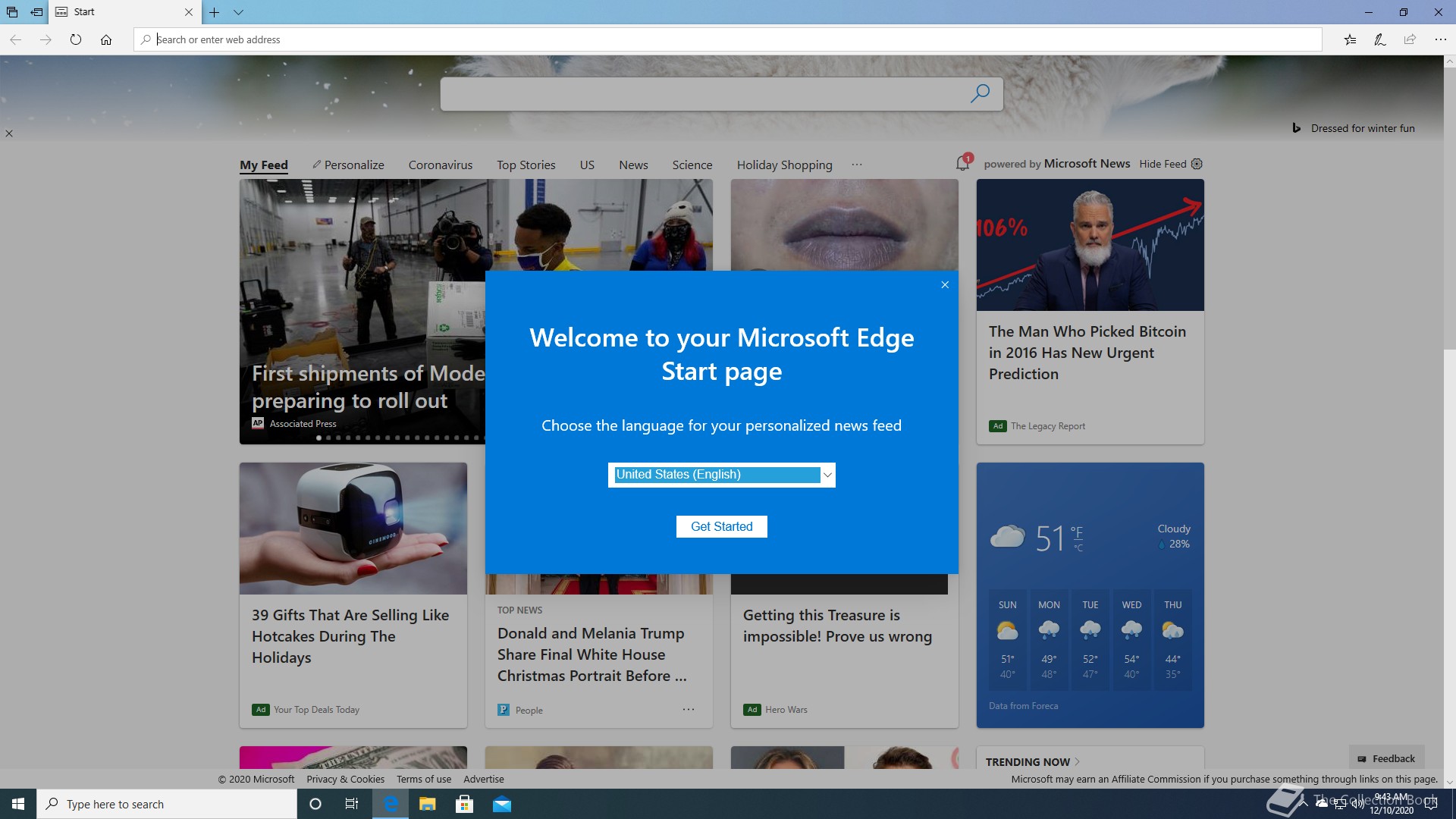Click the Get Started button
Screen dimensions: 1456x819
[722, 527]
